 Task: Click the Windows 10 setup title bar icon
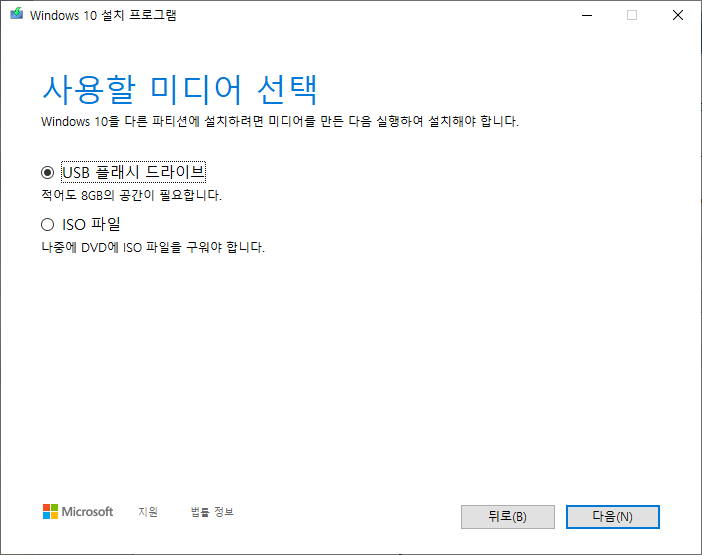click(x=17, y=14)
